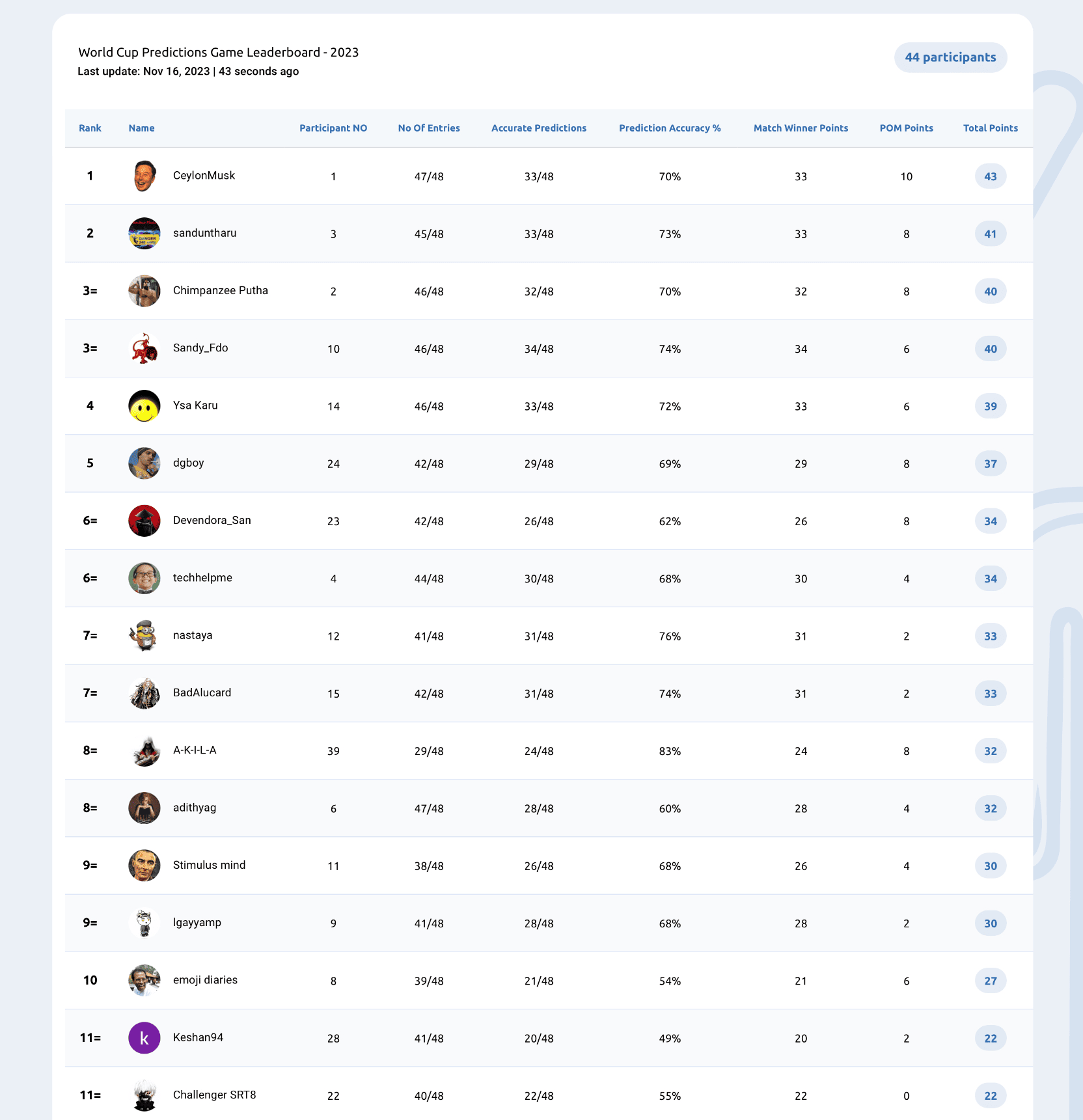Select CeylonMusk's 43 total points badge

991,176
